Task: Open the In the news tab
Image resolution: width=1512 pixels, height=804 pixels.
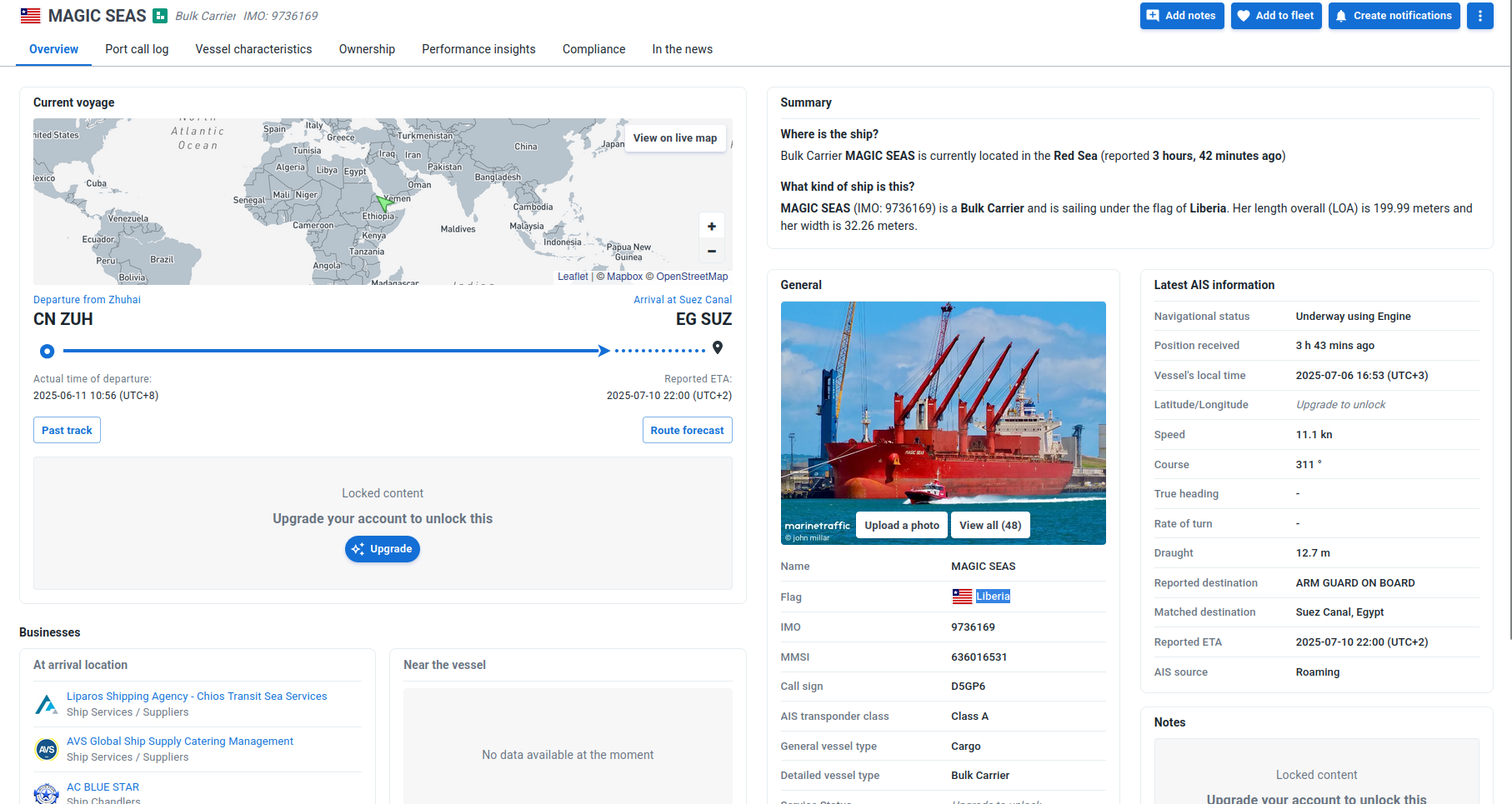Action: 682,49
